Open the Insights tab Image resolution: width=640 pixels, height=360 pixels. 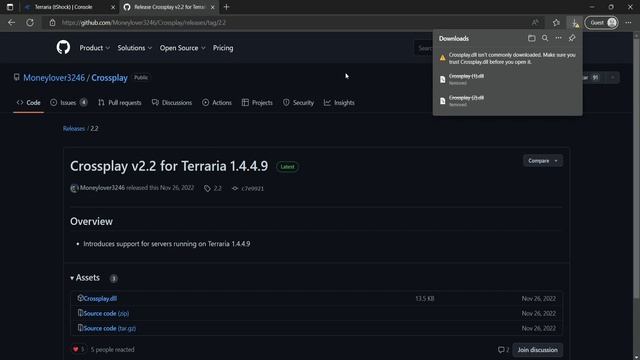(x=339, y=102)
